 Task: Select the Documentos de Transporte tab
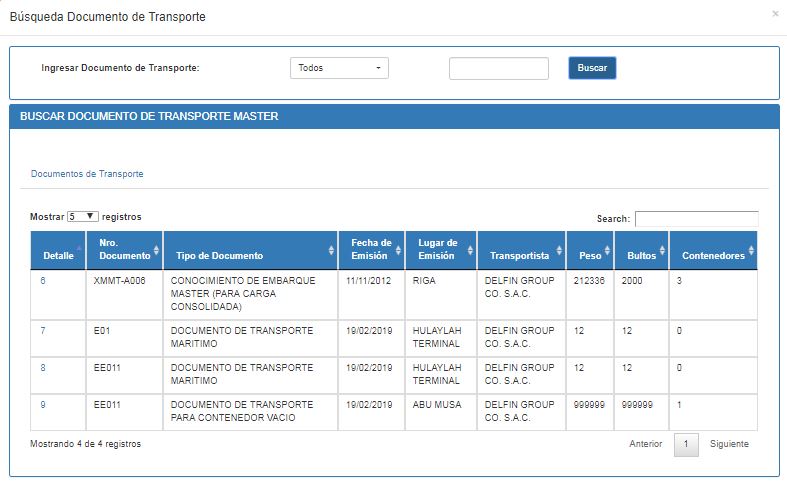pos(87,174)
